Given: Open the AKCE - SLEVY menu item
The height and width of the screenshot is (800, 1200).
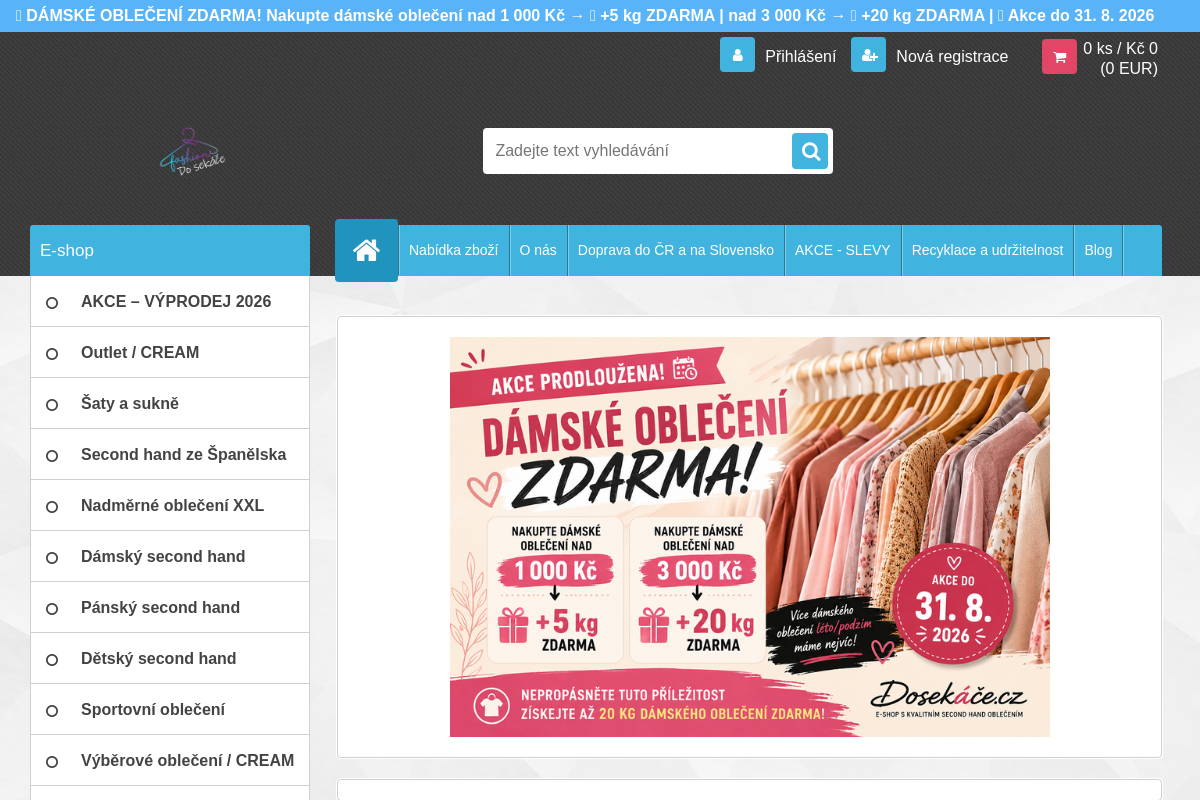Looking at the screenshot, I should point(843,250).
